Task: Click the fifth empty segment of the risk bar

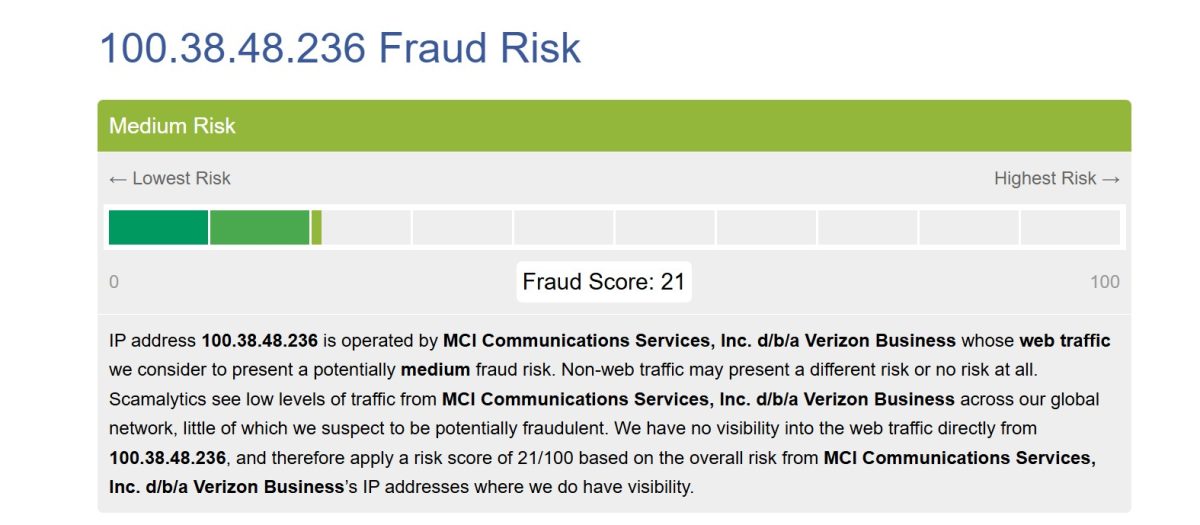Action: coord(563,228)
